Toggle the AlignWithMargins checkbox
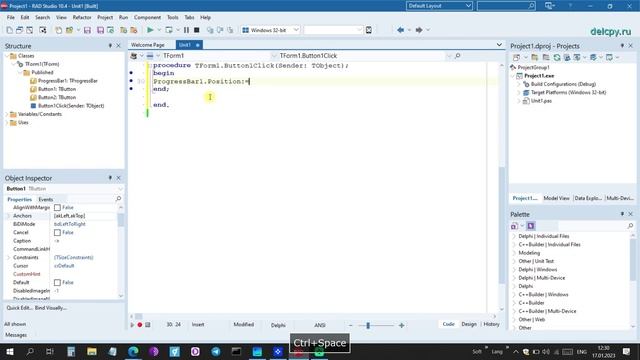Image resolution: width=640 pixels, height=360 pixels. (x=58, y=207)
